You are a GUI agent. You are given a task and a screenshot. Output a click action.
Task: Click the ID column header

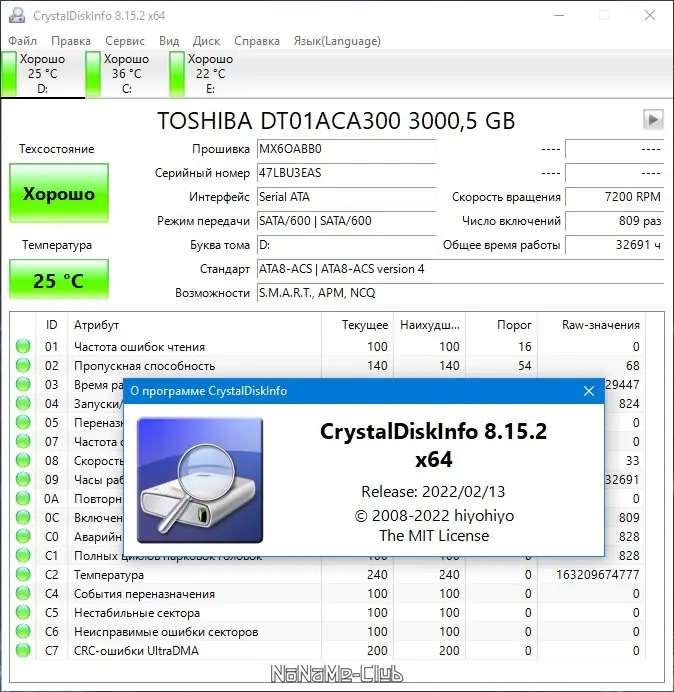(51, 325)
